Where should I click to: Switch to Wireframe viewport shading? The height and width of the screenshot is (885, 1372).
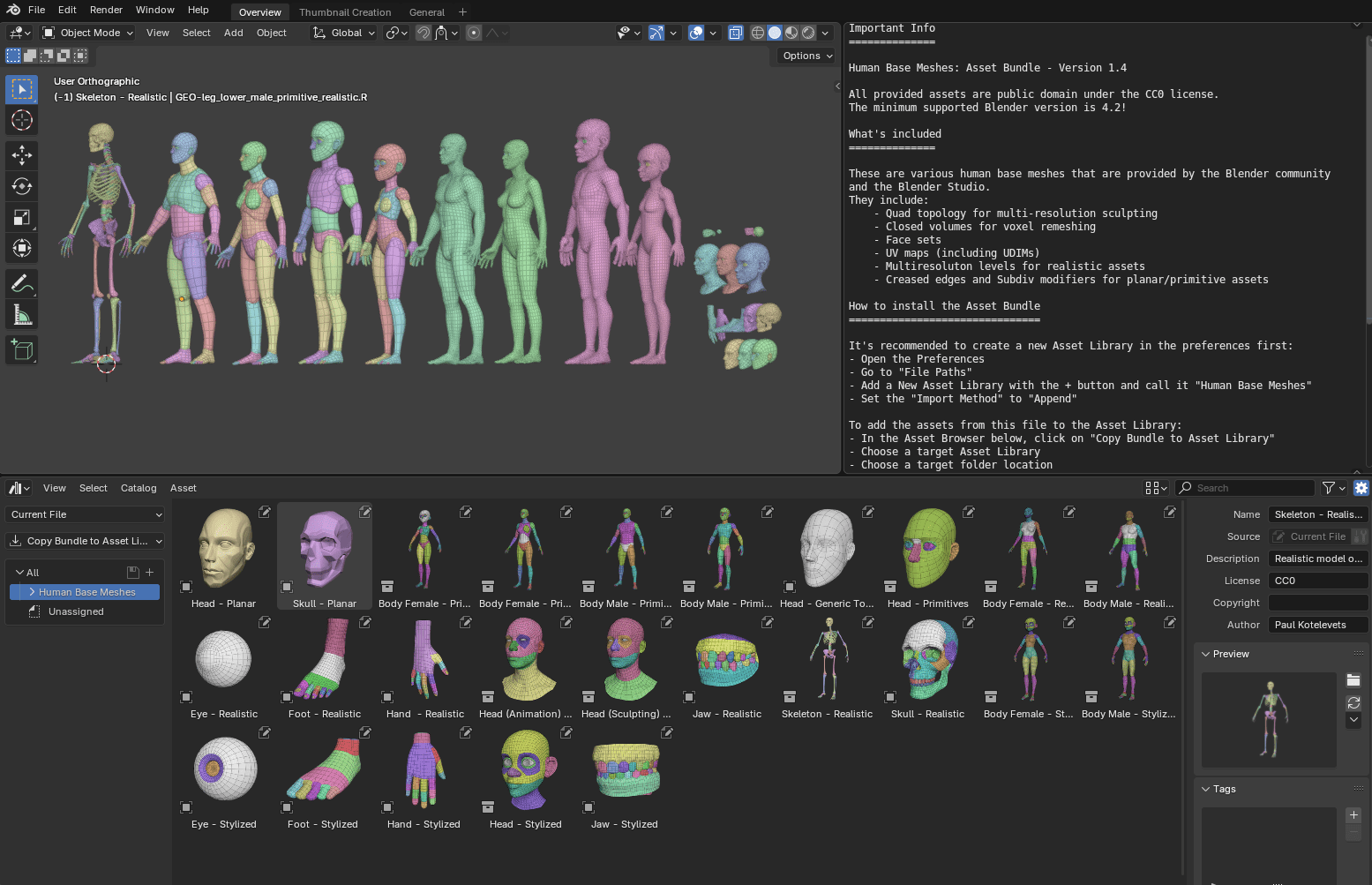[x=757, y=33]
